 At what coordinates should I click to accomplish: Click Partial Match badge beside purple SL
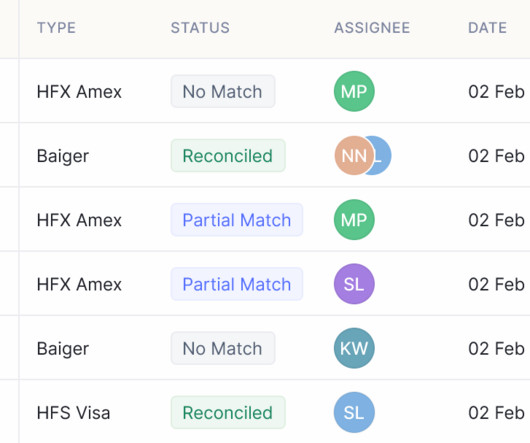pyautogui.click(x=237, y=284)
